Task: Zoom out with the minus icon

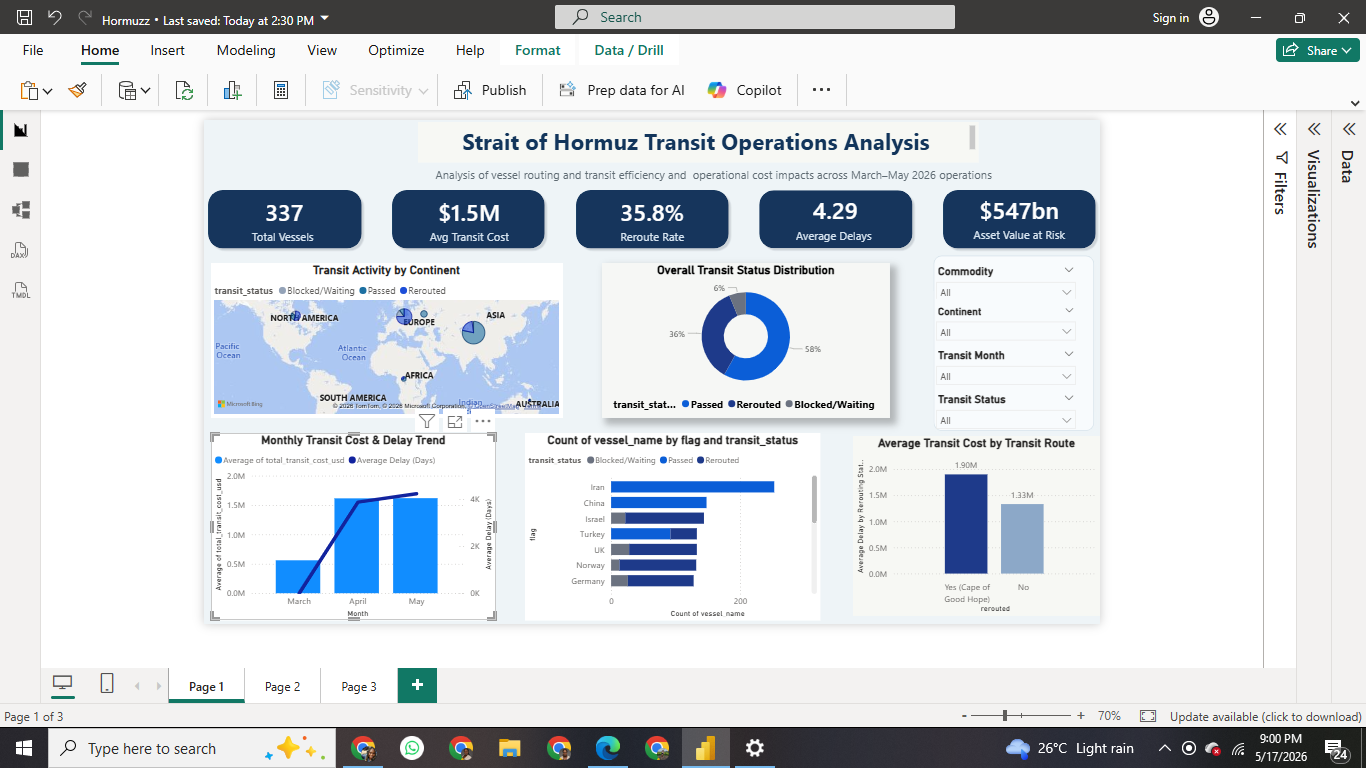Action: point(964,716)
